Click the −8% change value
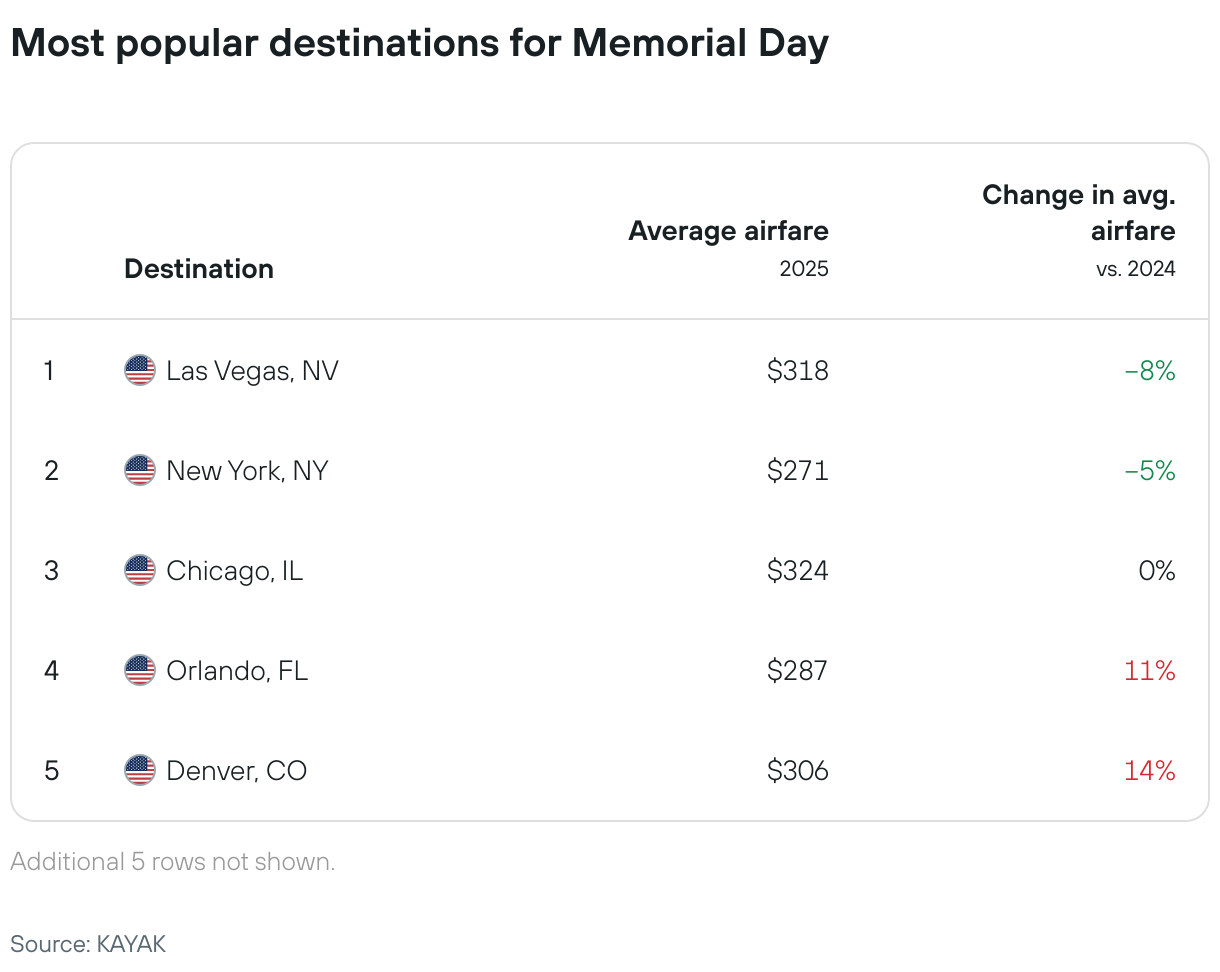Viewport: 1220px width, 972px height. pos(1150,371)
